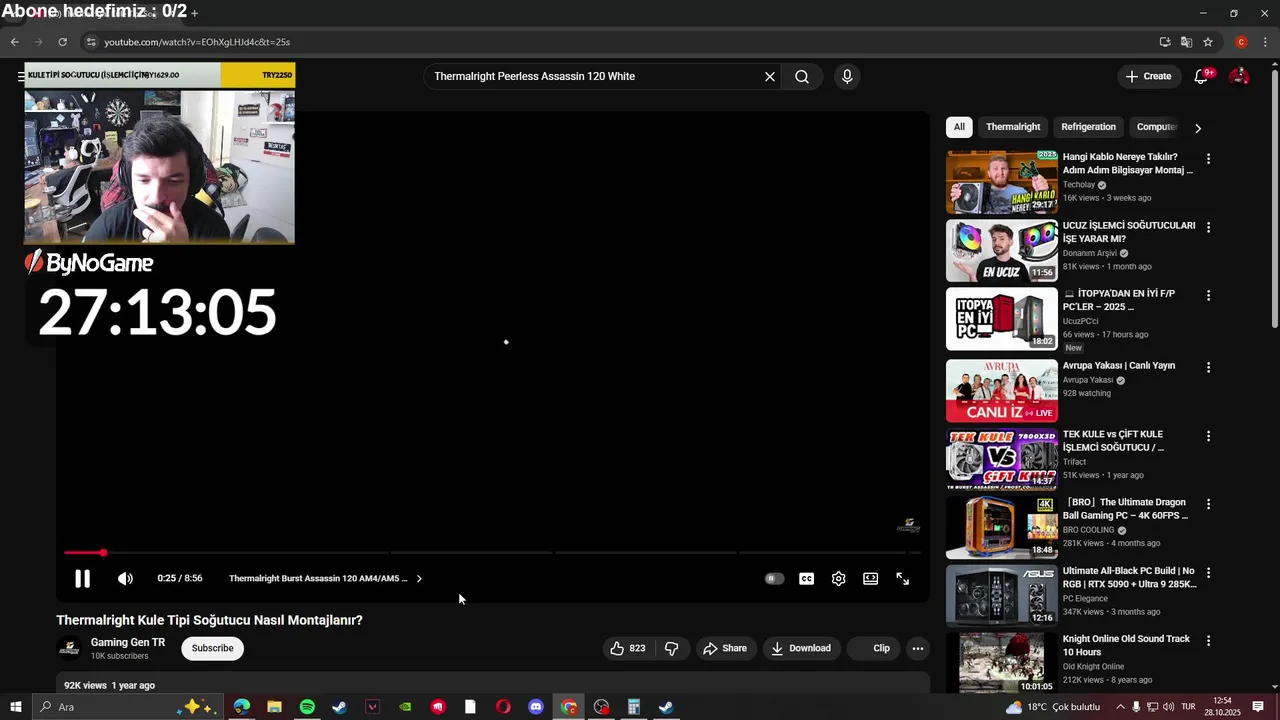Image resolution: width=1280 pixels, height=720 pixels.
Task: Click the address bar URL
Action: pos(197,42)
